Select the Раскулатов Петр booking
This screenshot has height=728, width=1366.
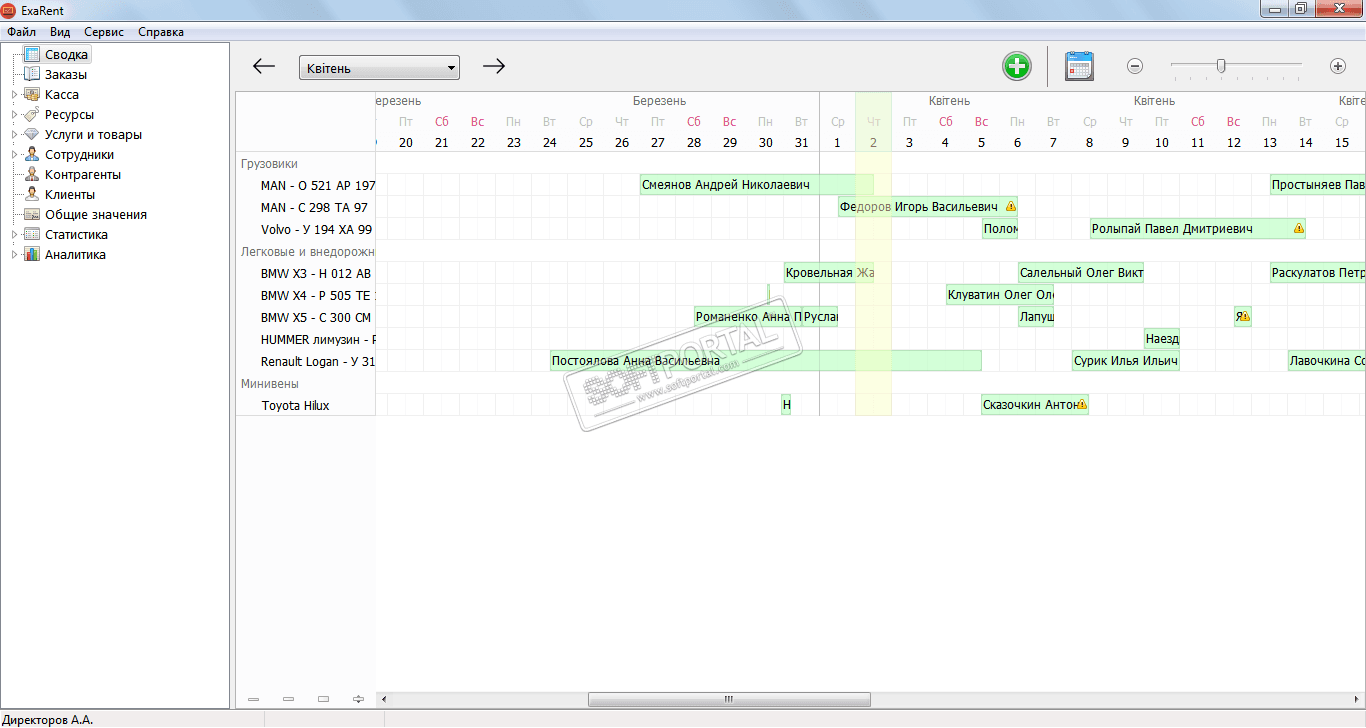[x=1318, y=273]
